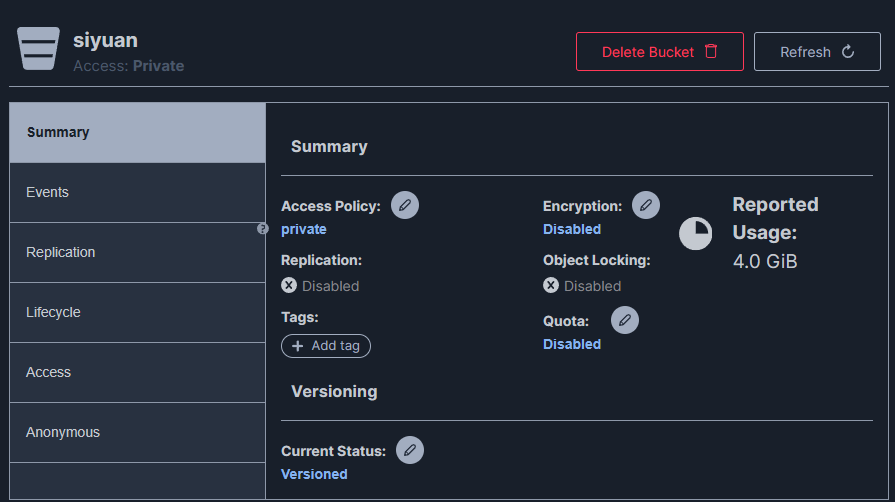Open the Replication tab
Viewport: 895px width, 502px height.
tap(137, 252)
